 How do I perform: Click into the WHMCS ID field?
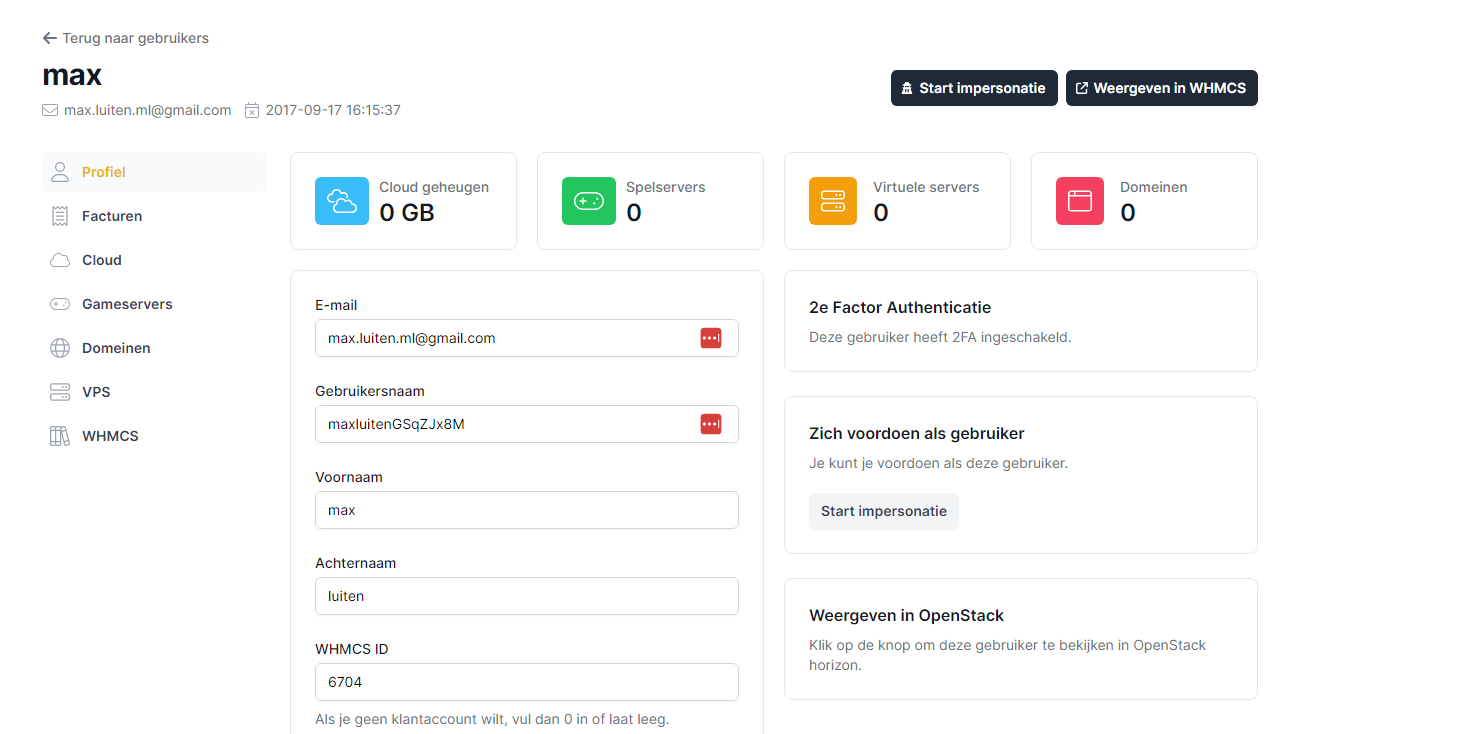click(x=526, y=682)
